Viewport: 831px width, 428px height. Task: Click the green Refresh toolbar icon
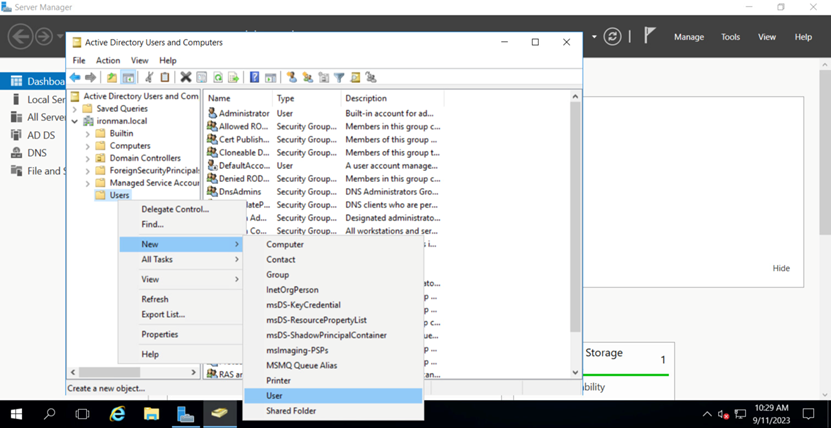pyautogui.click(x=218, y=78)
